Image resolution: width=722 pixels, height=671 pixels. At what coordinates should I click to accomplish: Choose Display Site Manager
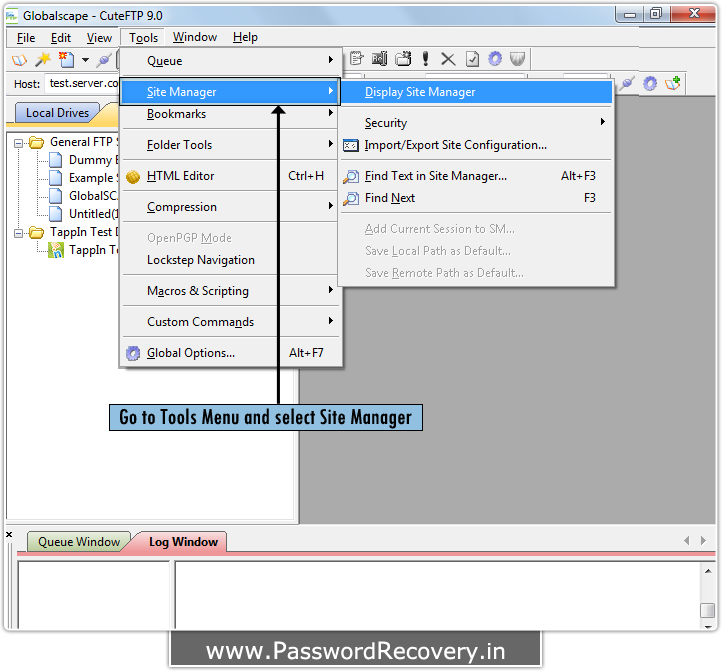(x=476, y=92)
